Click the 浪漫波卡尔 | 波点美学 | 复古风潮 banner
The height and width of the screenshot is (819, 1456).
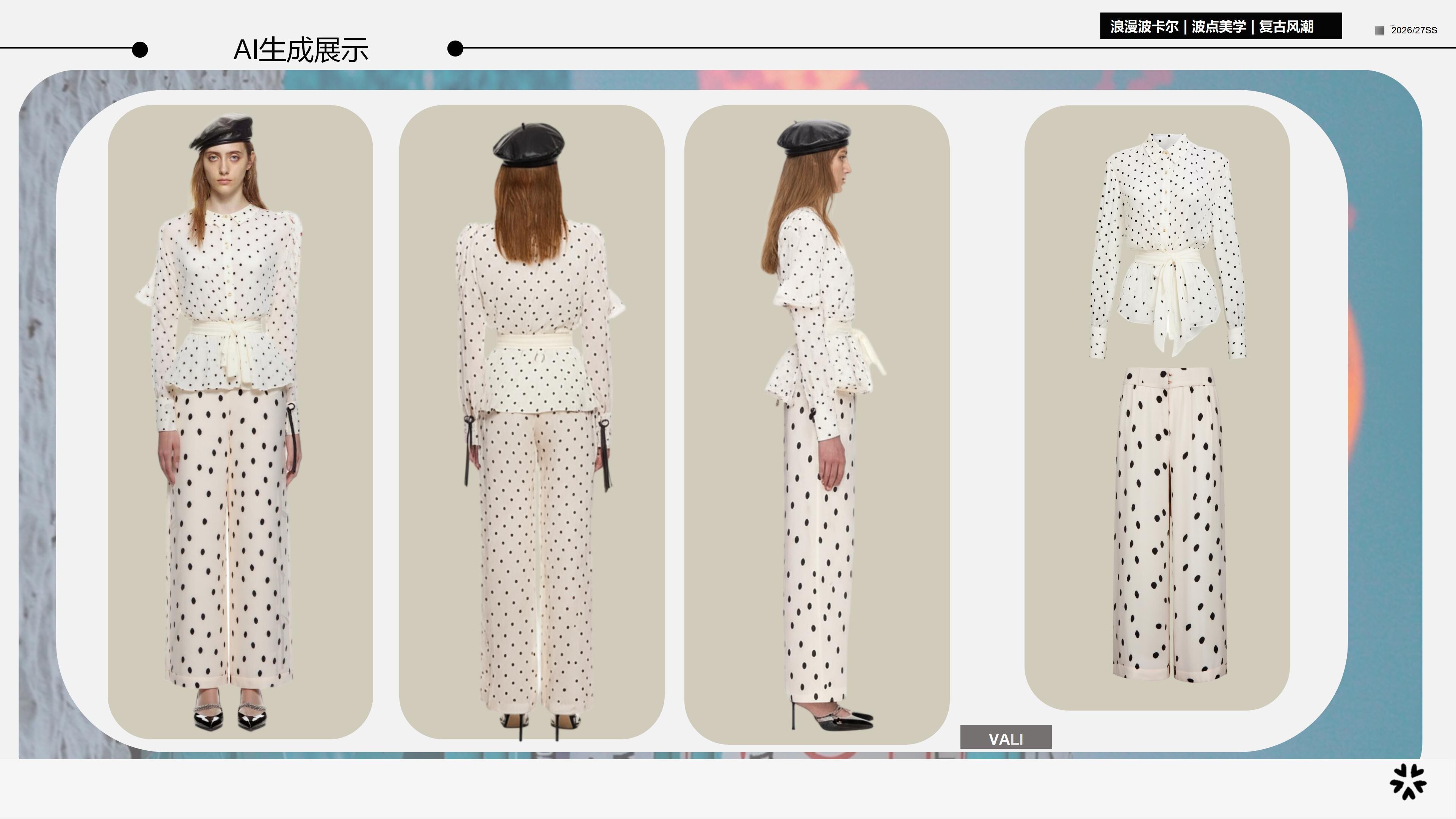pos(1221,26)
